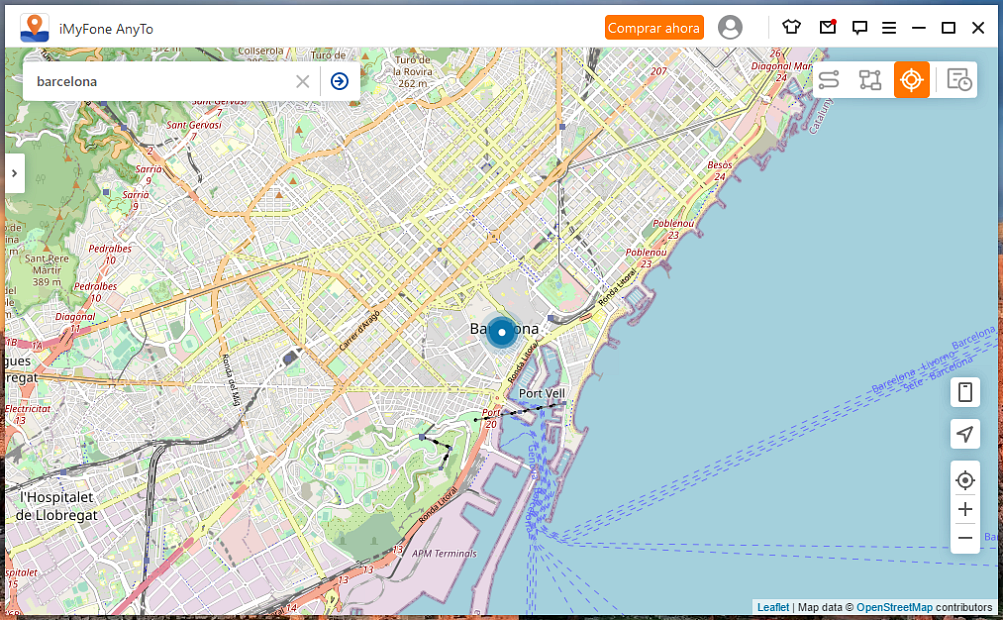Open the feedback chat bubble icon
The height and width of the screenshot is (620, 1003).
coord(859,28)
